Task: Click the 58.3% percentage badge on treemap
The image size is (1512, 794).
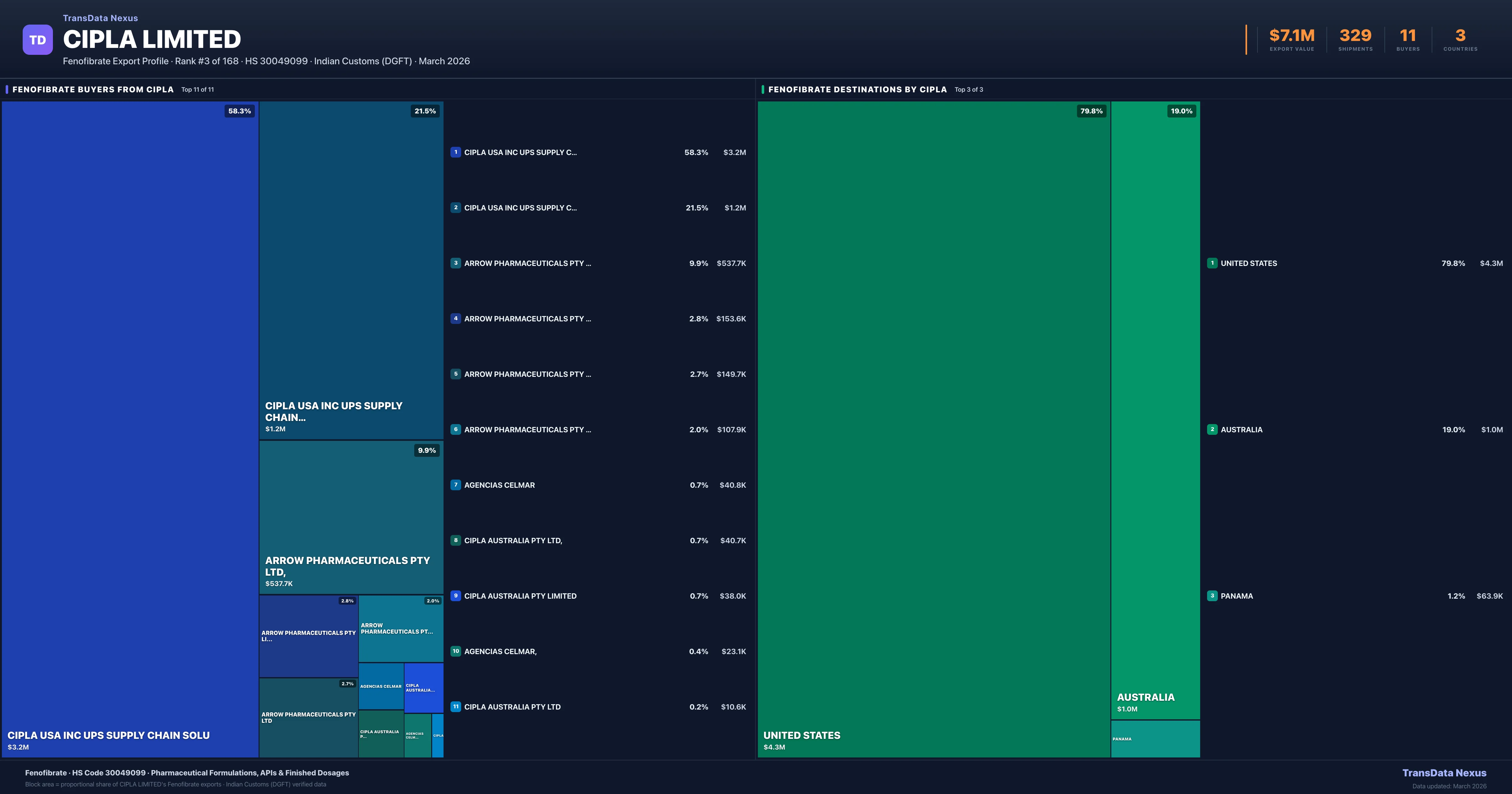Action: point(239,111)
